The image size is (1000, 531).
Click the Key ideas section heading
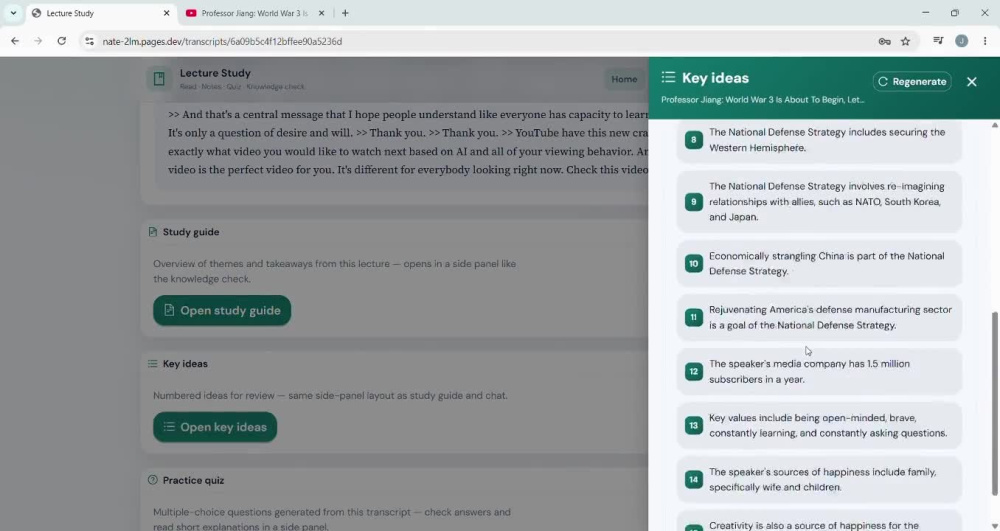pyautogui.click(x=185, y=364)
